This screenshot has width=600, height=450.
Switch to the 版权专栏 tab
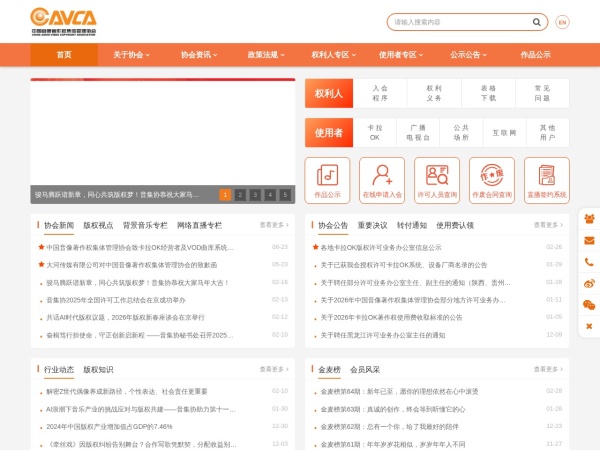pos(98,225)
